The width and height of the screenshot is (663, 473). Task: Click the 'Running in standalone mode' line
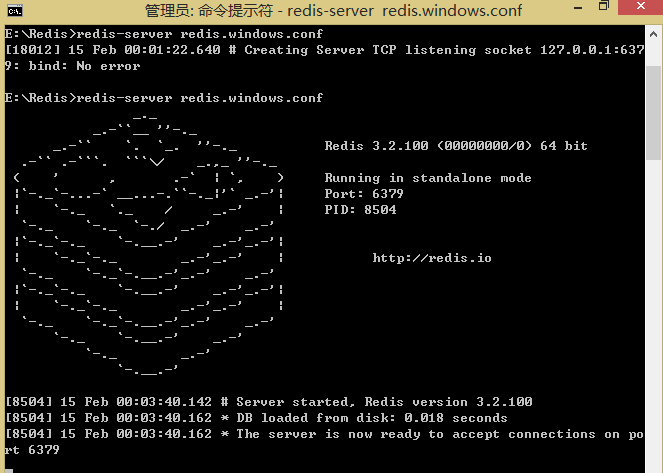tap(427, 178)
